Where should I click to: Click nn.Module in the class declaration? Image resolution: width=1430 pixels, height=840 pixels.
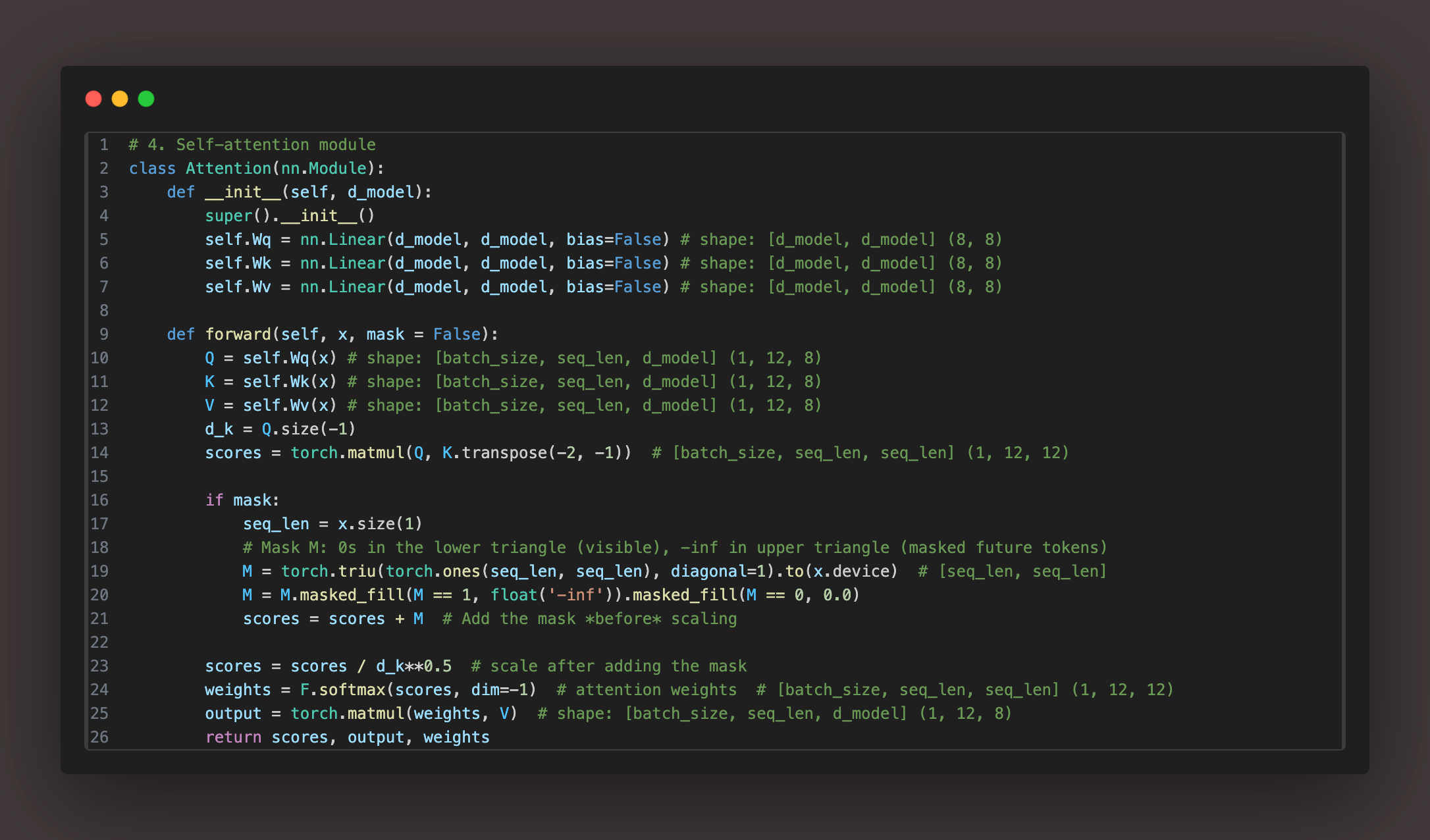(x=323, y=169)
